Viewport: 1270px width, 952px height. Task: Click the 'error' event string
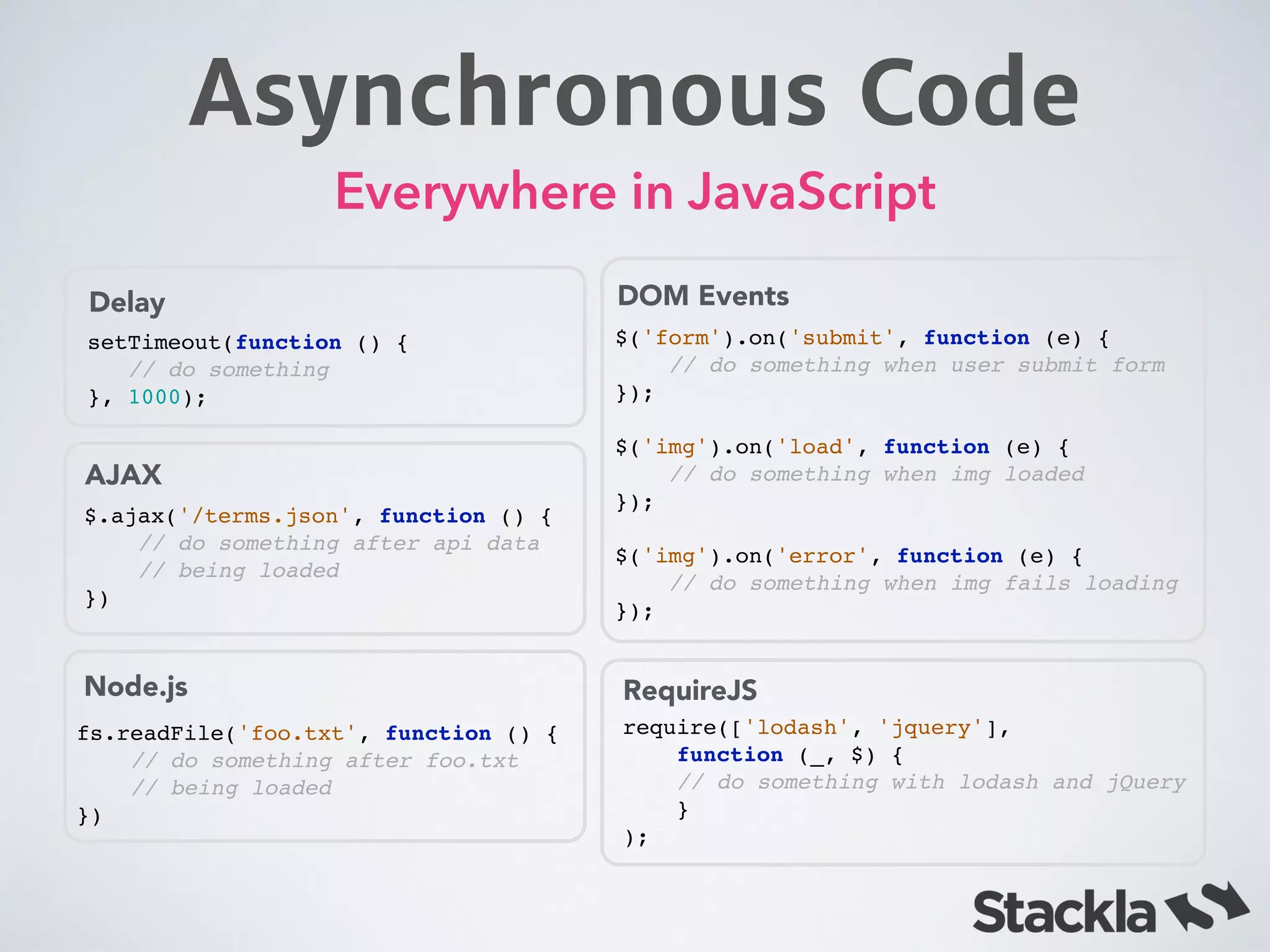coord(822,557)
